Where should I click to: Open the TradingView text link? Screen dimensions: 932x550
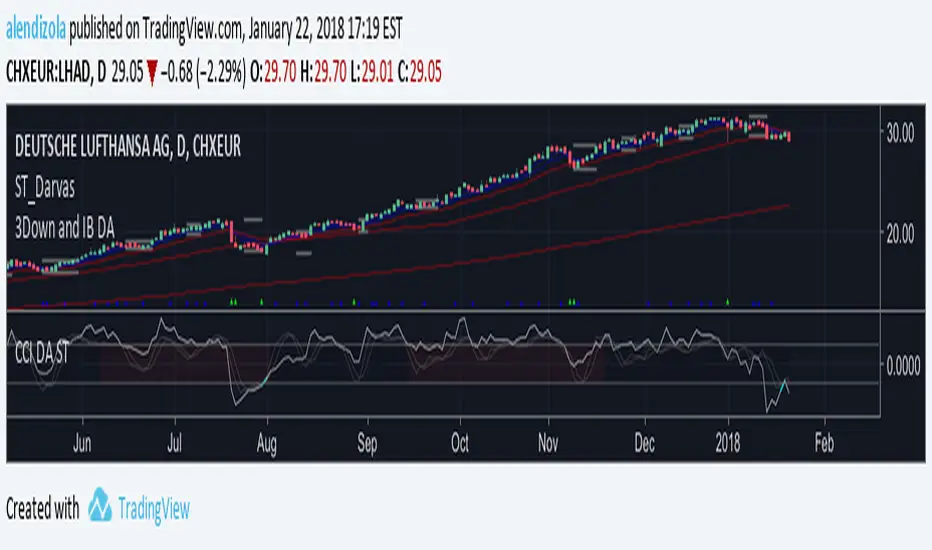154,509
